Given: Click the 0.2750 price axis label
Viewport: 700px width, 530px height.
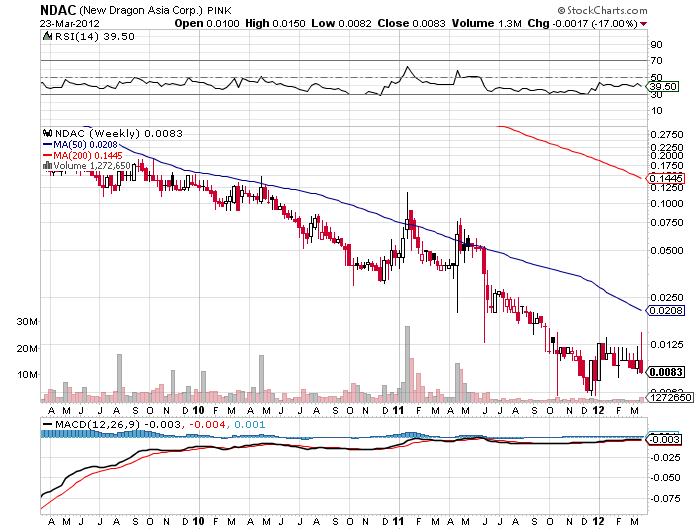Looking at the screenshot, I should click(x=667, y=134).
